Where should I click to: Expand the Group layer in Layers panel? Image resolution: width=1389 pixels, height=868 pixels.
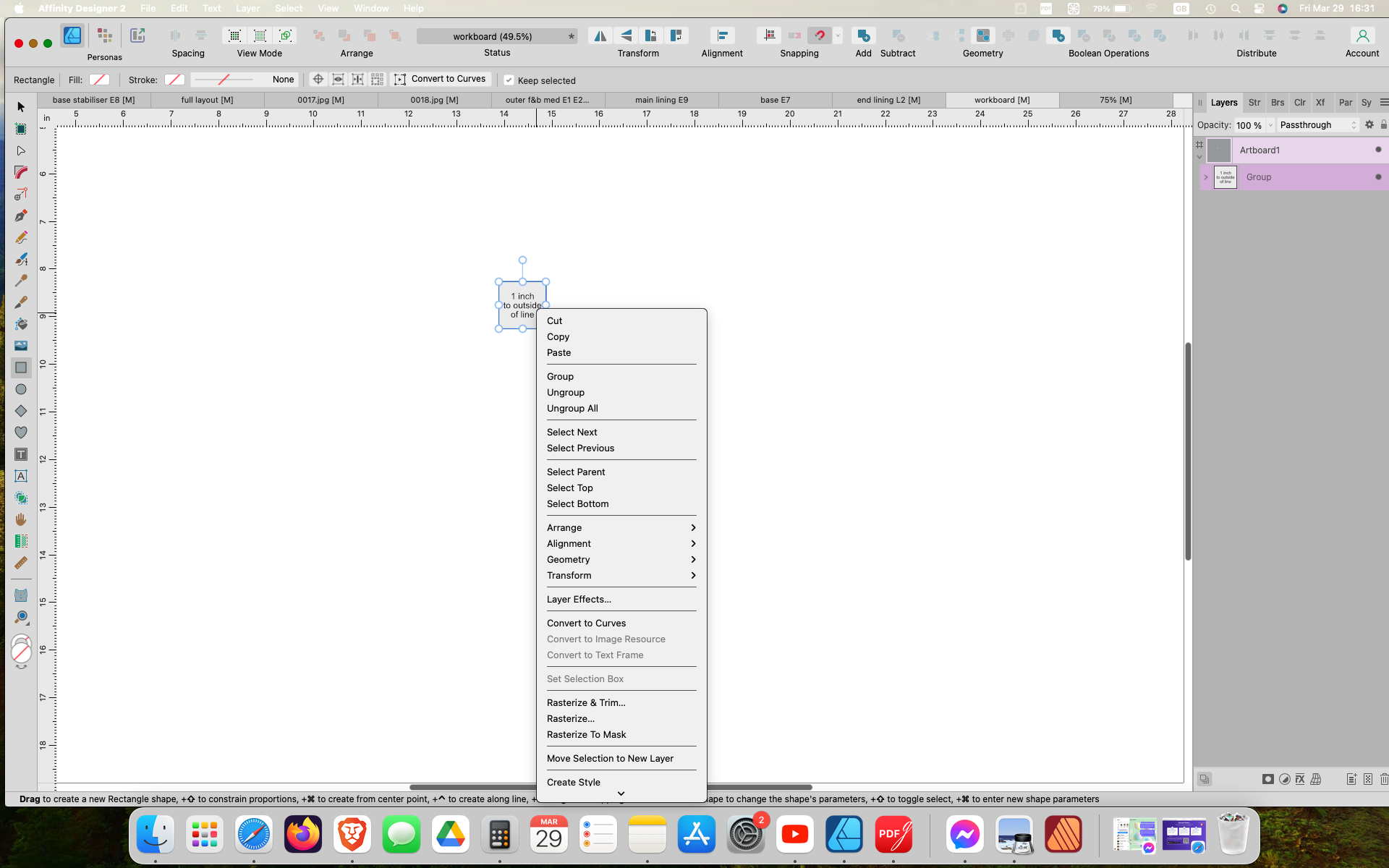pos(1205,176)
